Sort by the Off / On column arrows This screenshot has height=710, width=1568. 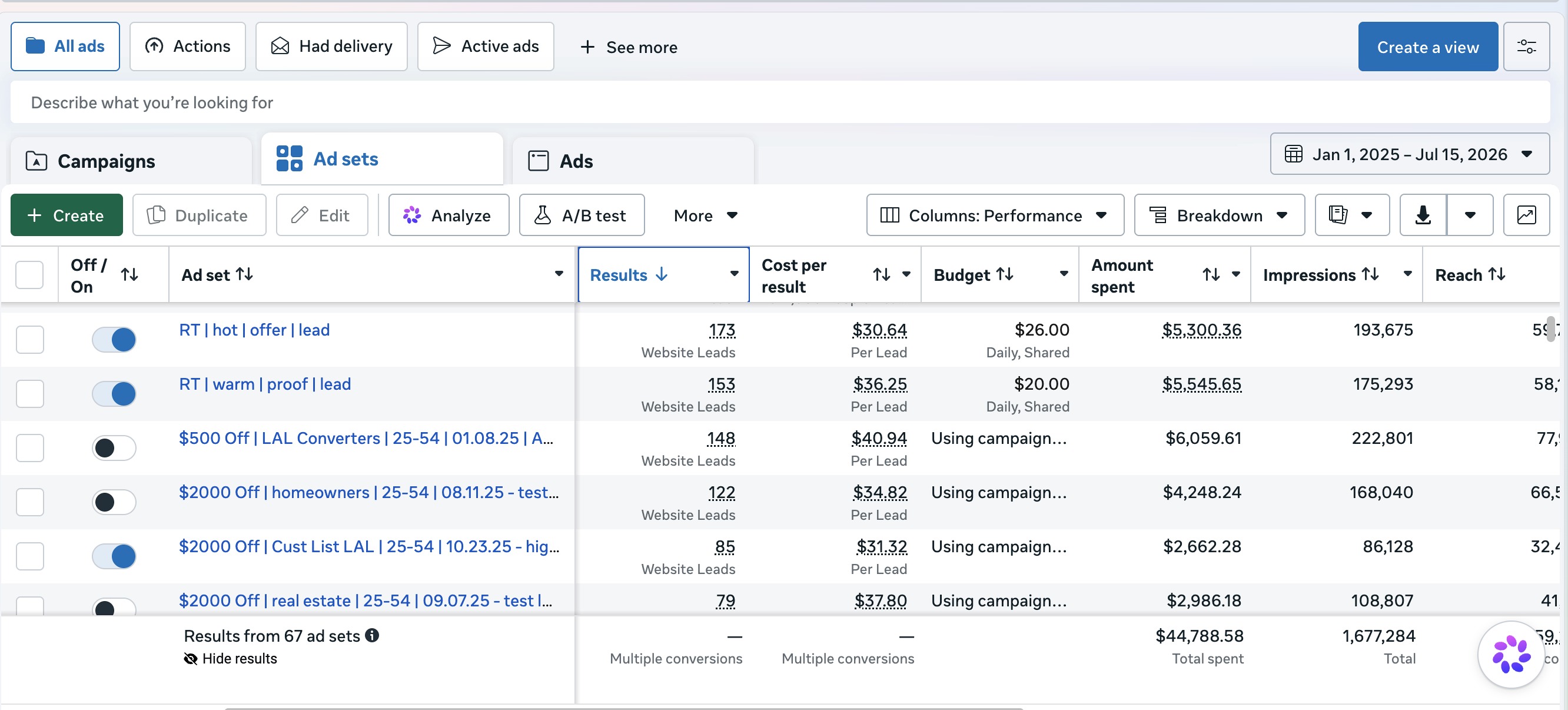(x=129, y=274)
